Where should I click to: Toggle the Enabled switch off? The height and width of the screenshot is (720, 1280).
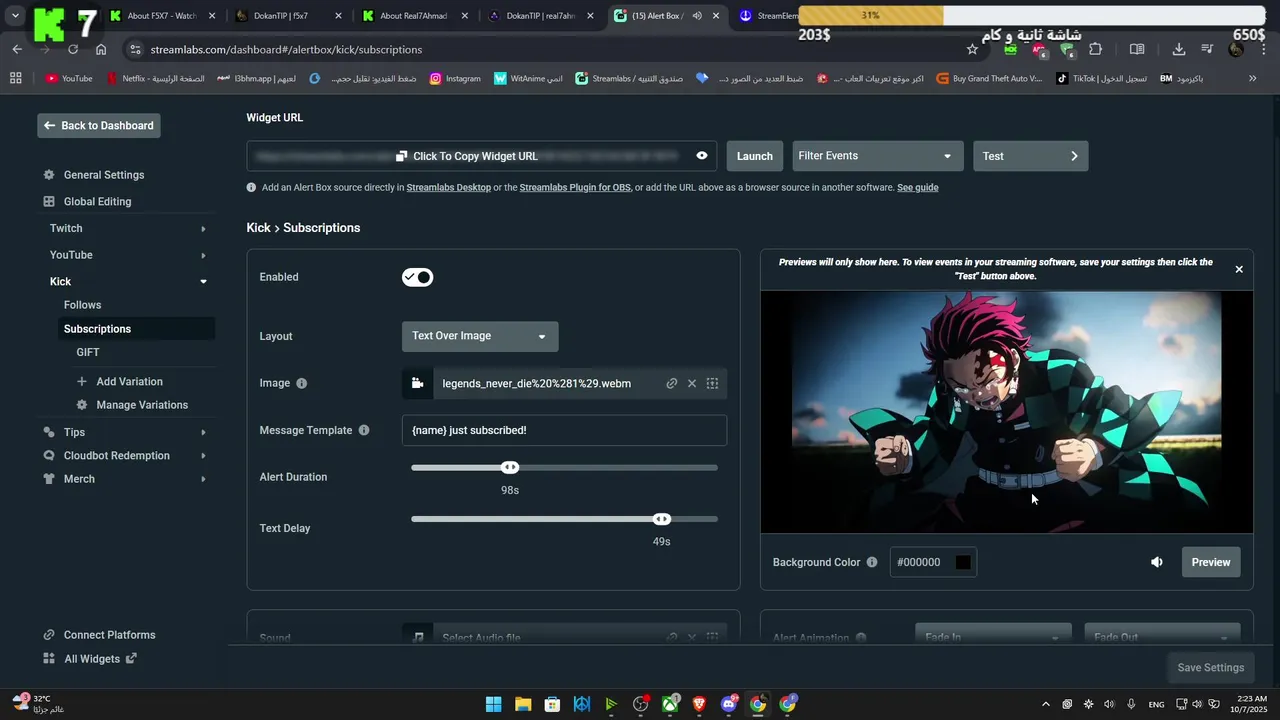[x=418, y=277]
